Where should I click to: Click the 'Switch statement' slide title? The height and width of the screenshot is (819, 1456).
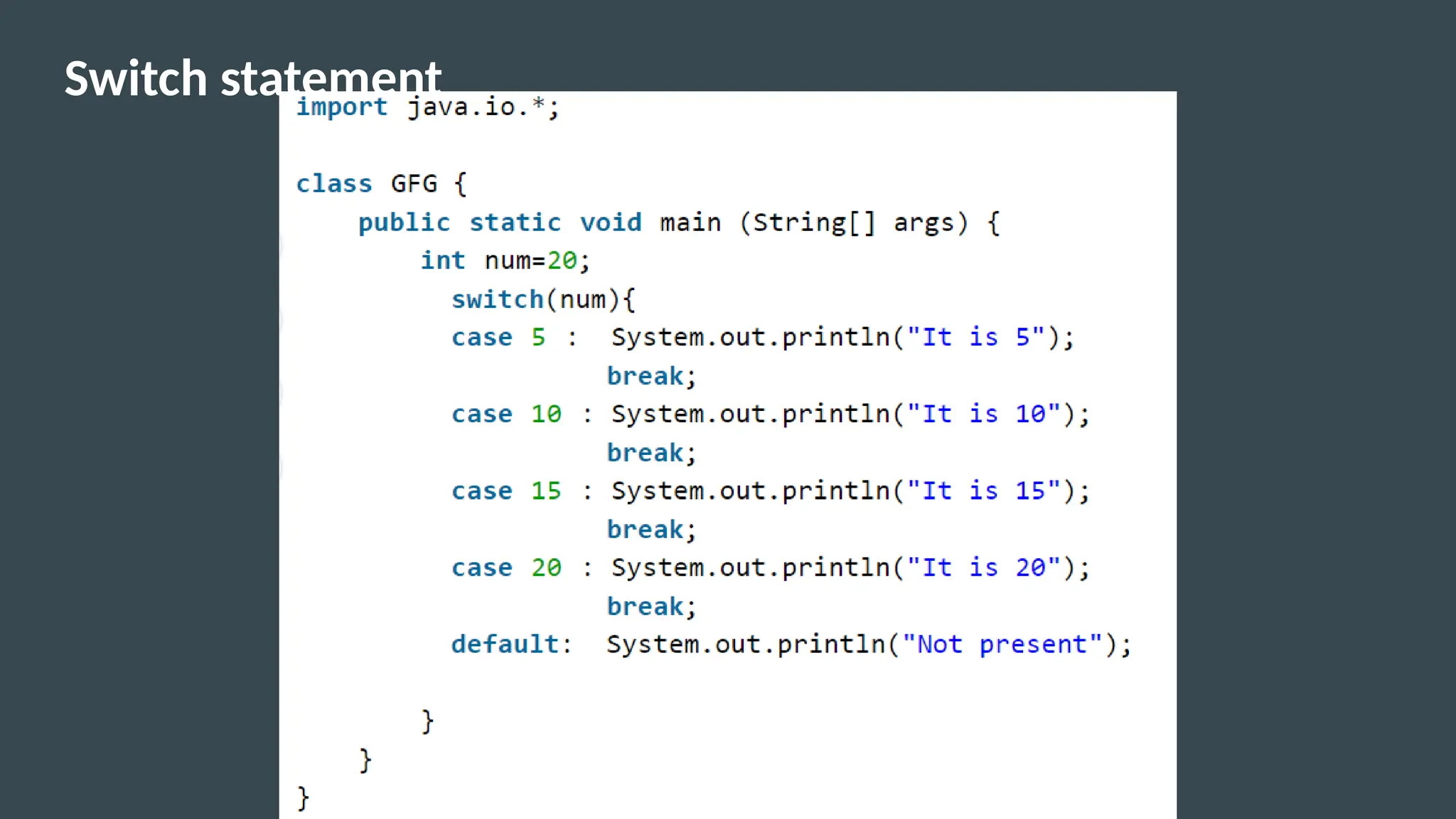click(252, 77)
